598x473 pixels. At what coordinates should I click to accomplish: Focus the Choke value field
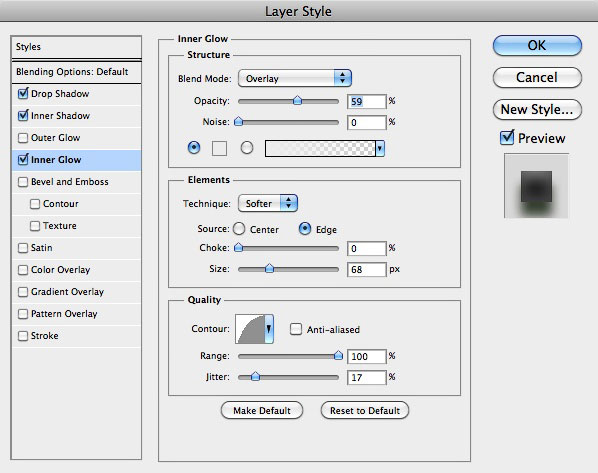click(x=367, y=248)
